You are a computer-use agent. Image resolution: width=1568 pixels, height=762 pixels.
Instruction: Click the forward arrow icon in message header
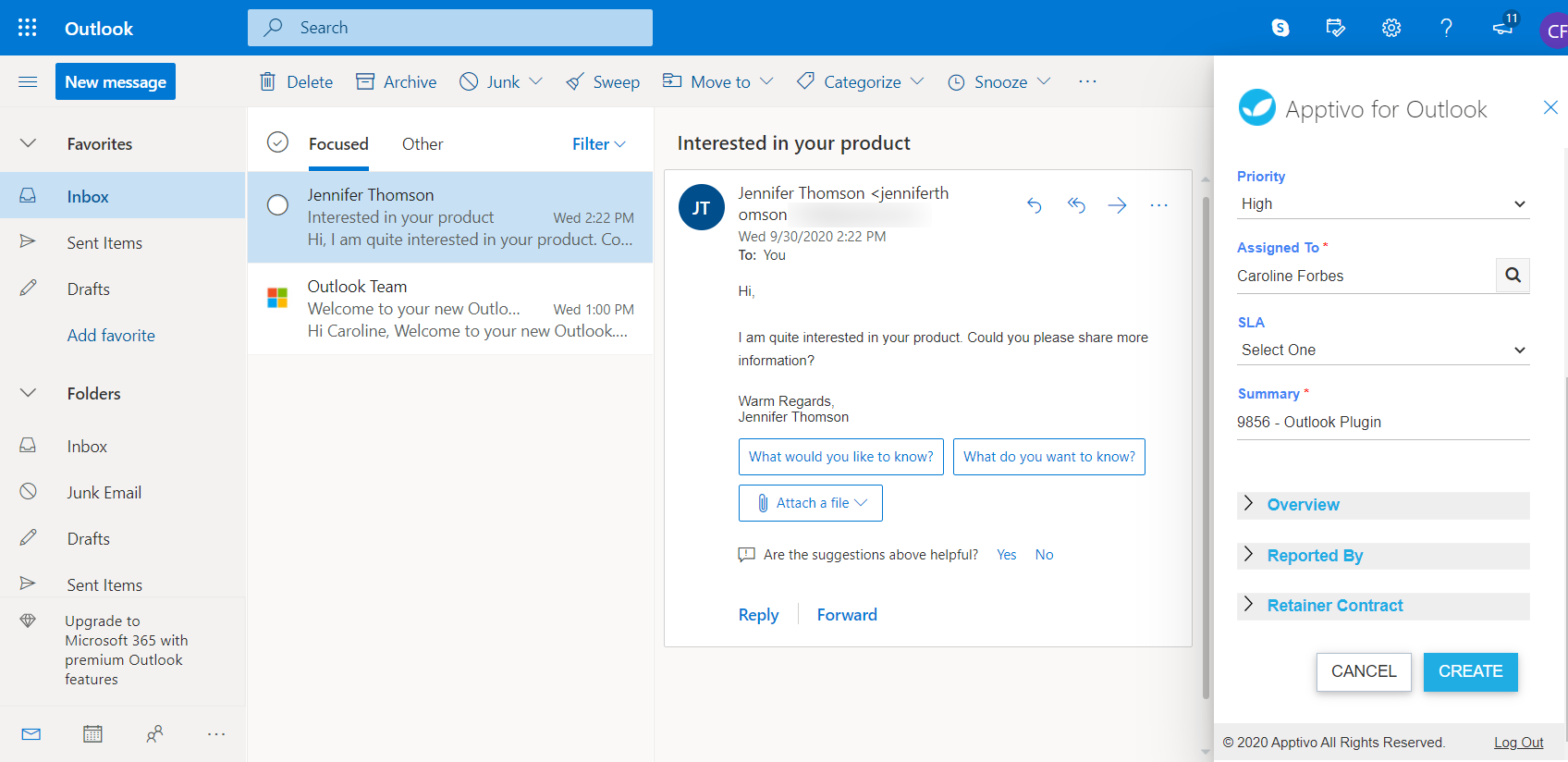(1117, 205)
